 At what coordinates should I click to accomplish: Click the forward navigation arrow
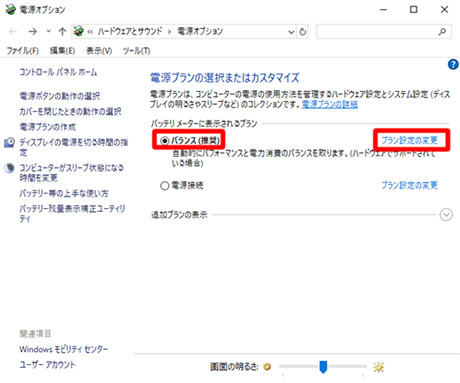33,32
